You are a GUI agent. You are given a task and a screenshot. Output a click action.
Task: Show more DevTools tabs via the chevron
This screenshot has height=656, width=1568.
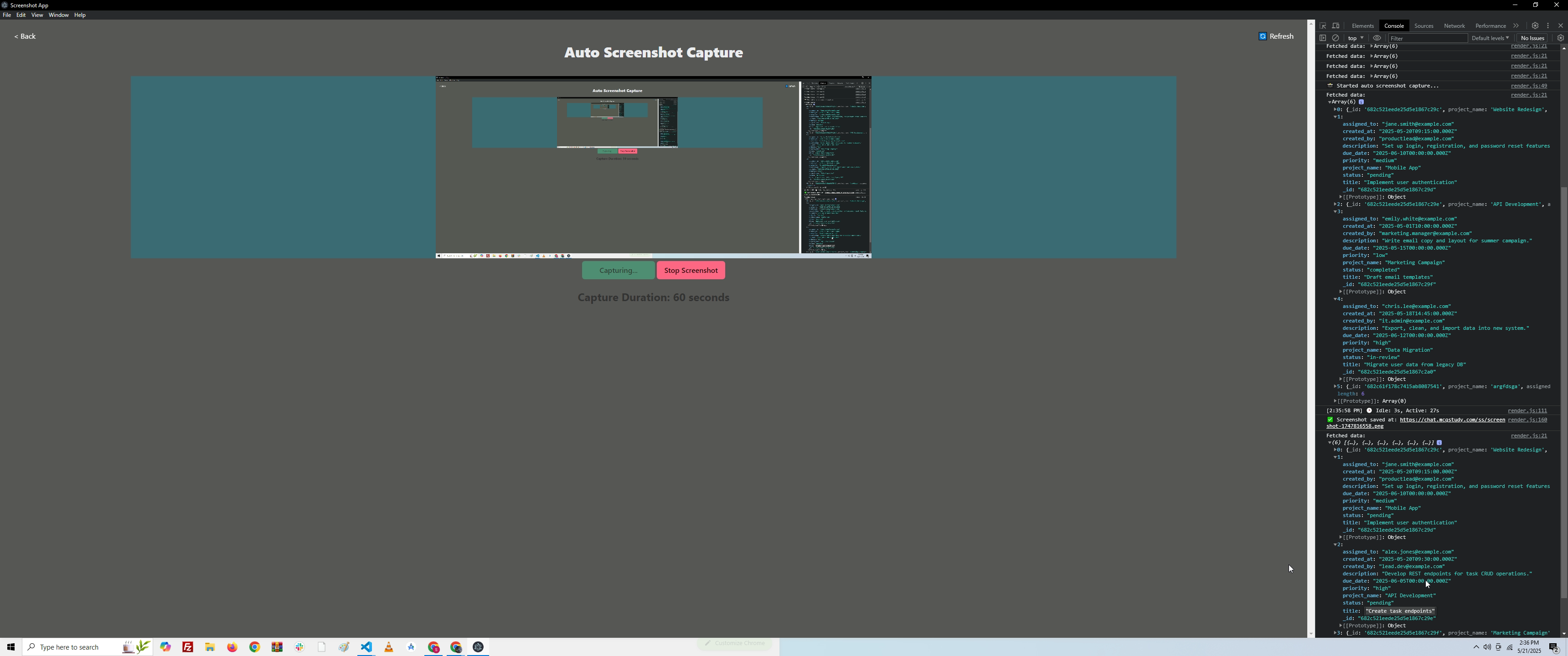click(x=1516, y=26)
